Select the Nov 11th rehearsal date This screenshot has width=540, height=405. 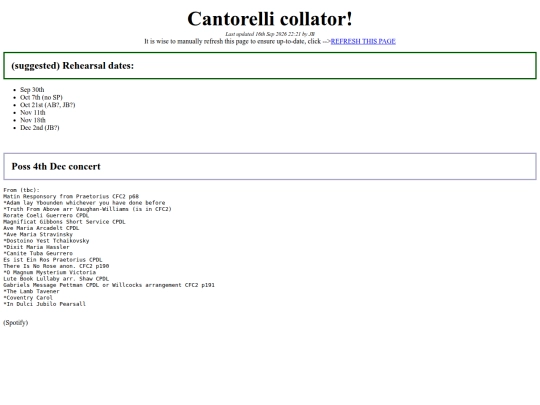tap(33, 112)
